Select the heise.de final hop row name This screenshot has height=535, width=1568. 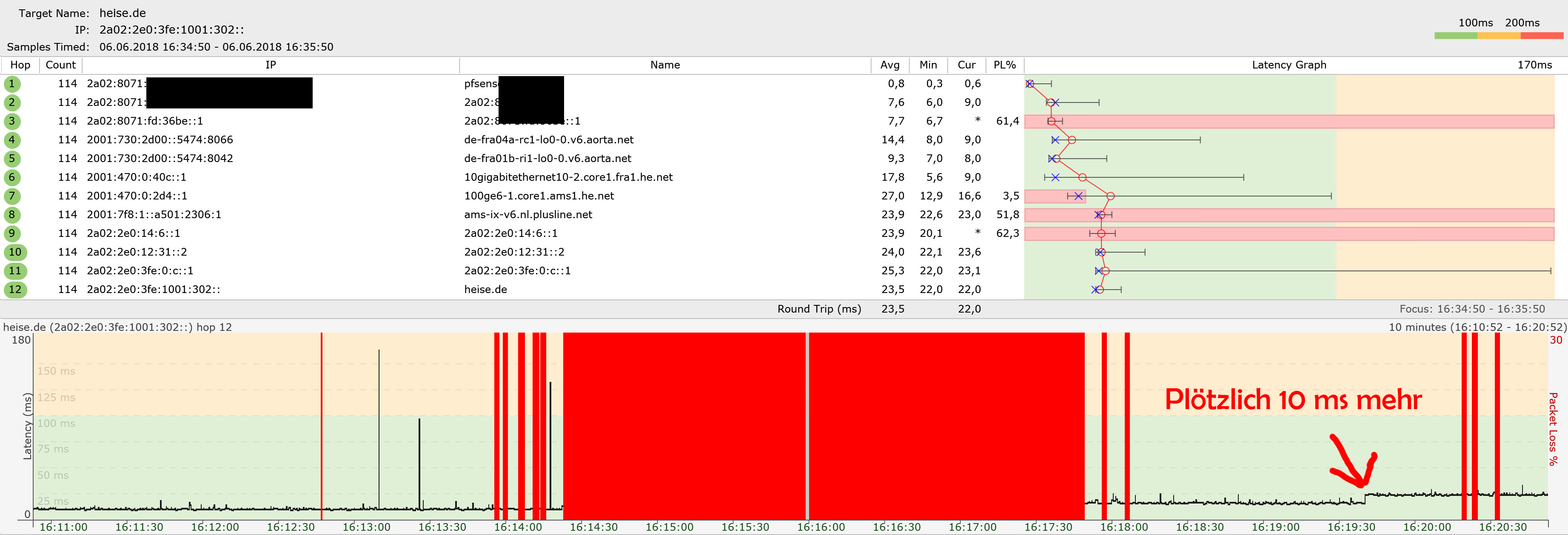point(485,290)
